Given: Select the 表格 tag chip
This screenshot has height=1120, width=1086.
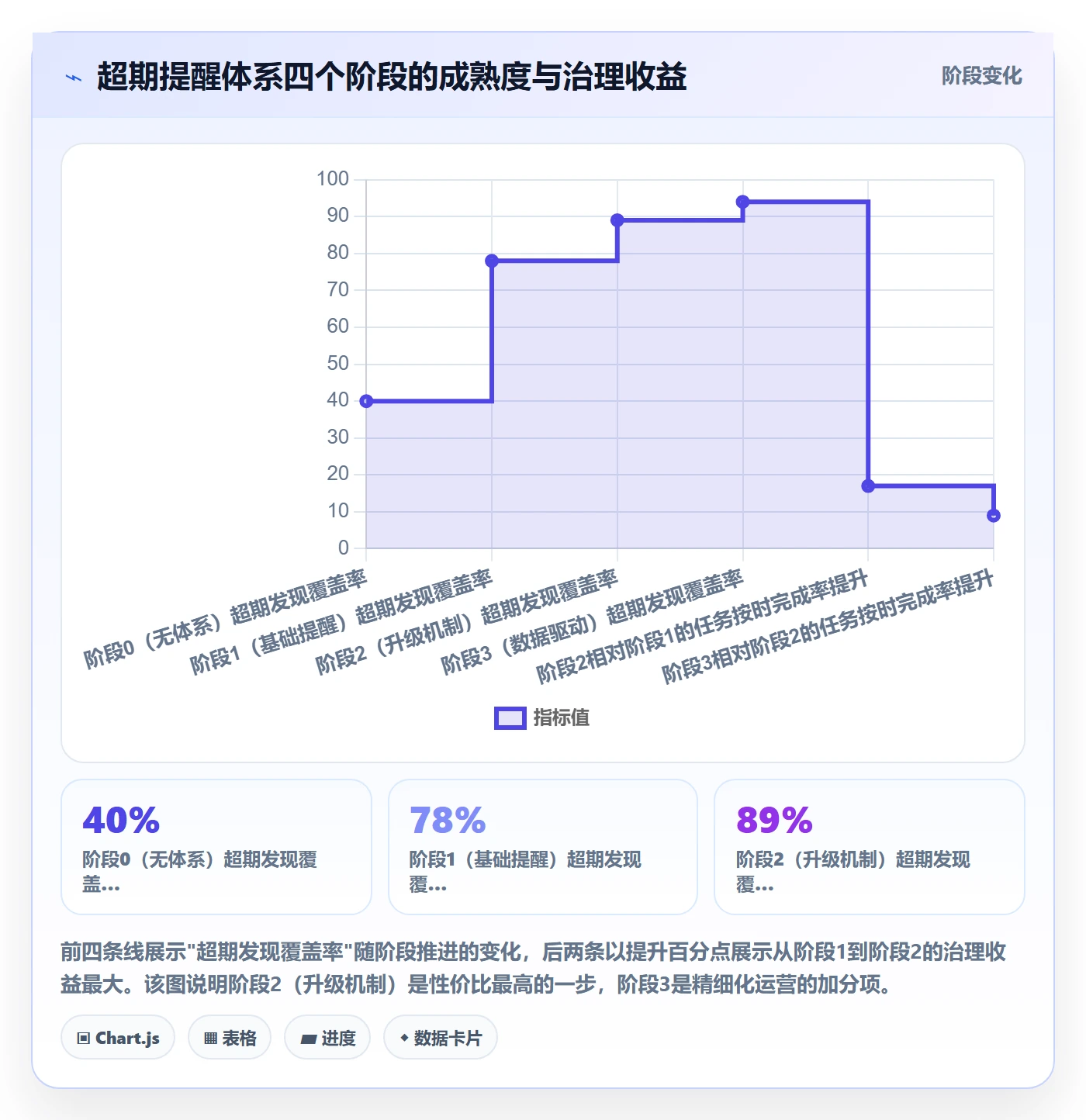Looking at the screenshot, I should coord(230,1038).
